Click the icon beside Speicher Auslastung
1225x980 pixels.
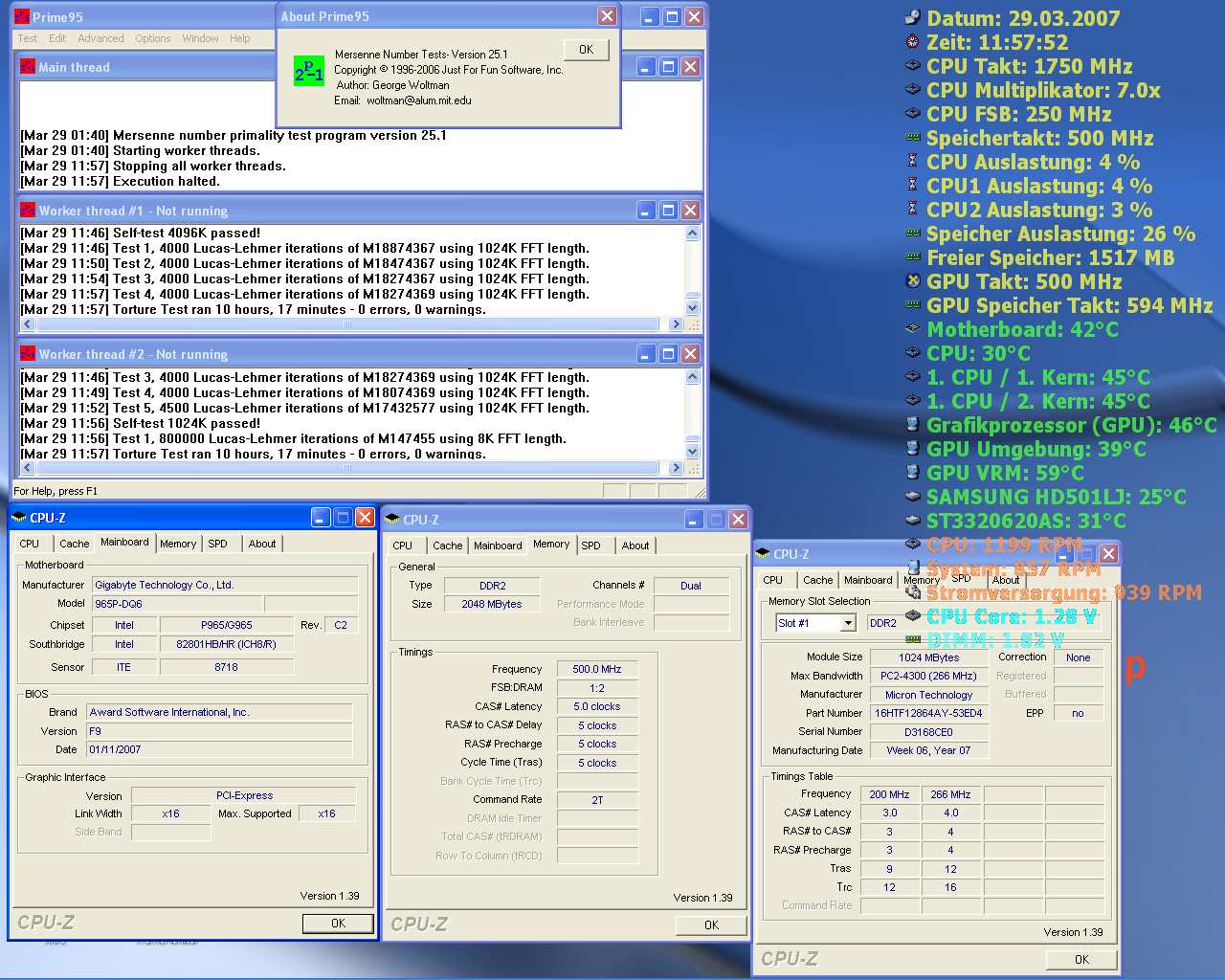pyautogui.click(x=912, y=233)
